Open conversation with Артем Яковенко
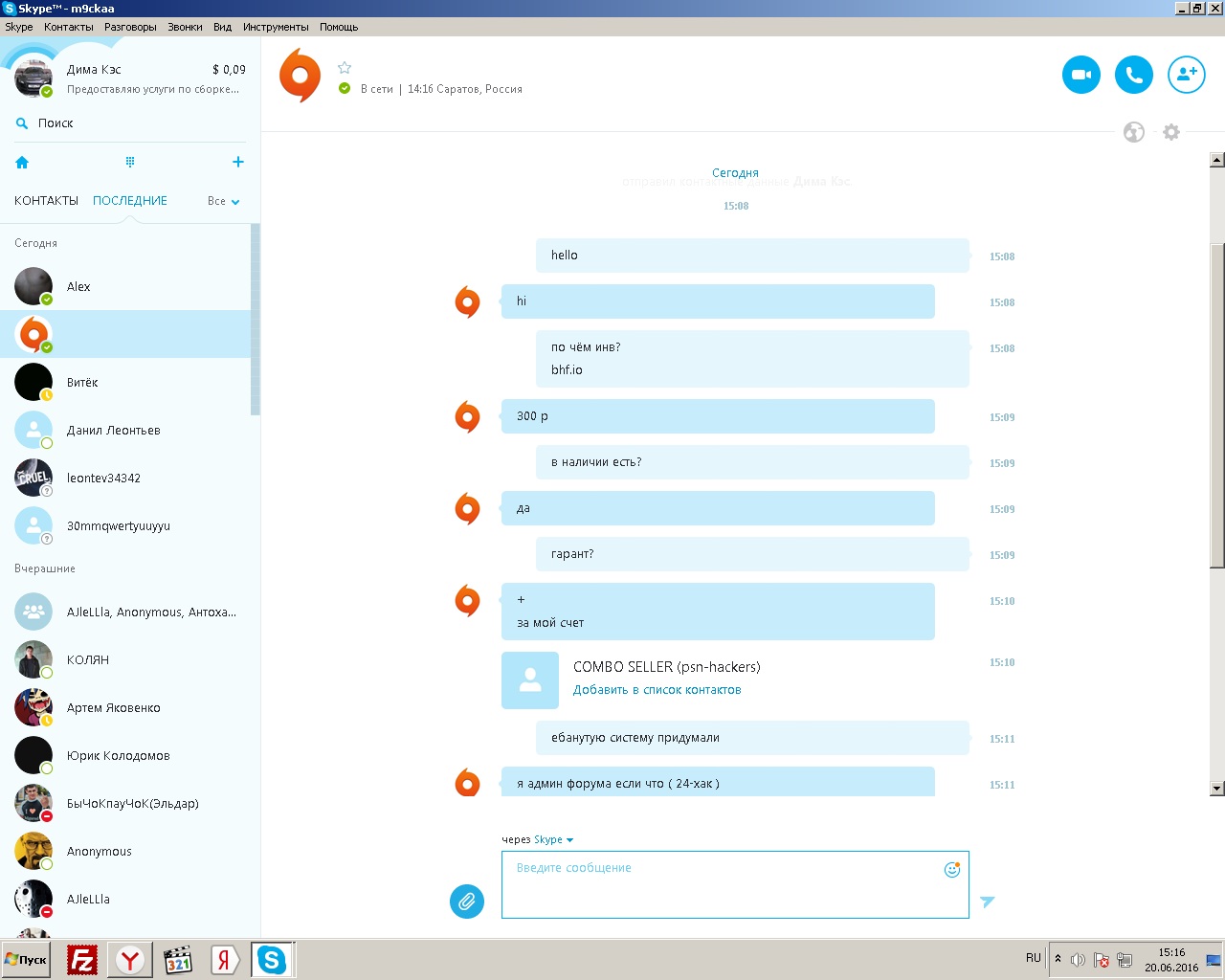Image resolution: width=1225 pixels, height=980 pixels. 125,707
